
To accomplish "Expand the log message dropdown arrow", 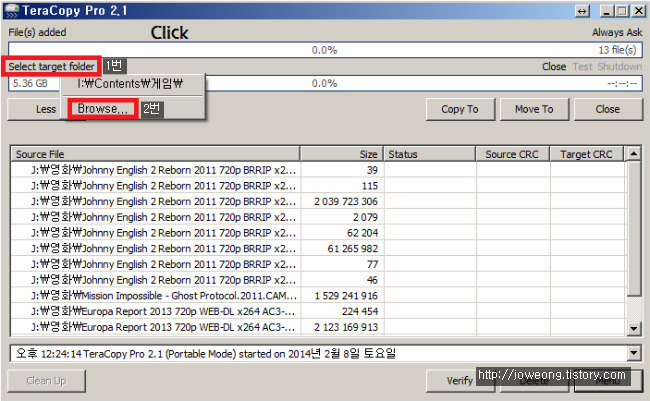I will [x=634, y=354].
